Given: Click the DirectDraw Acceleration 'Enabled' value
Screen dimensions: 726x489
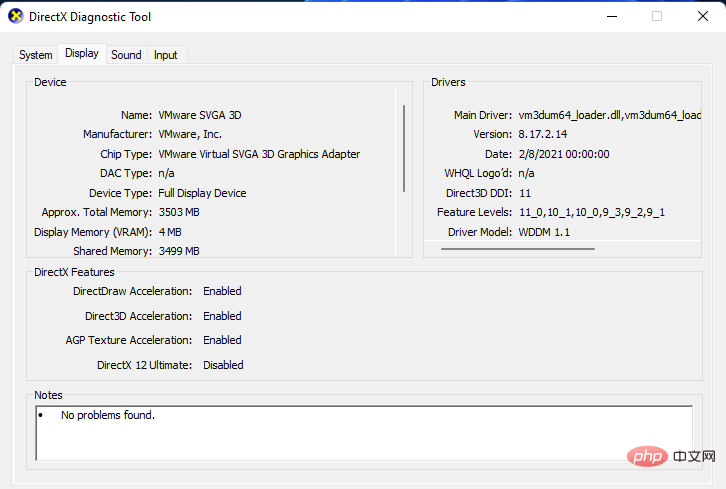Looking at the screenshot, I should pos(222,291).
